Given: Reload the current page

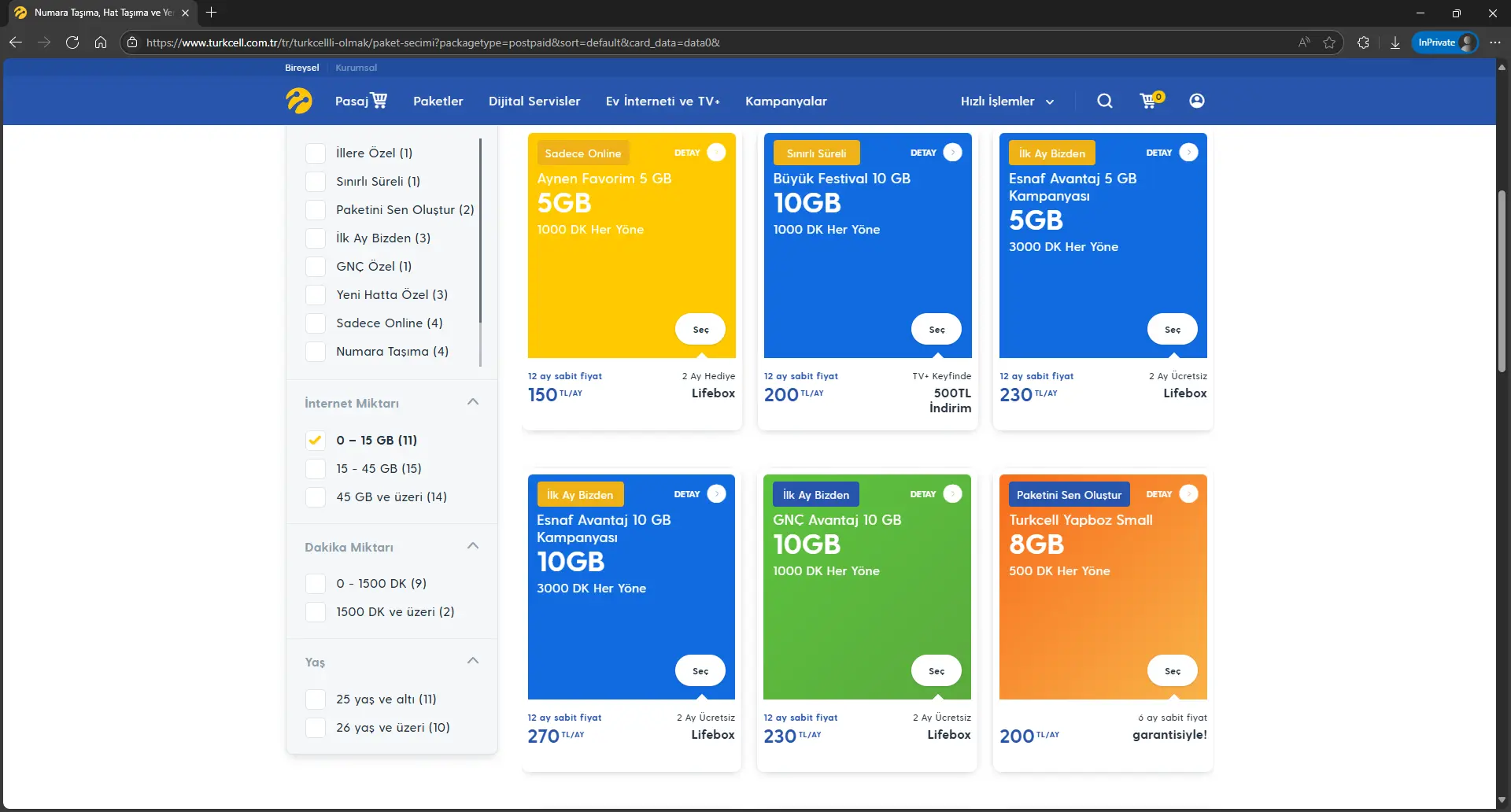Looking at the screenshot, I should (72, 42).
